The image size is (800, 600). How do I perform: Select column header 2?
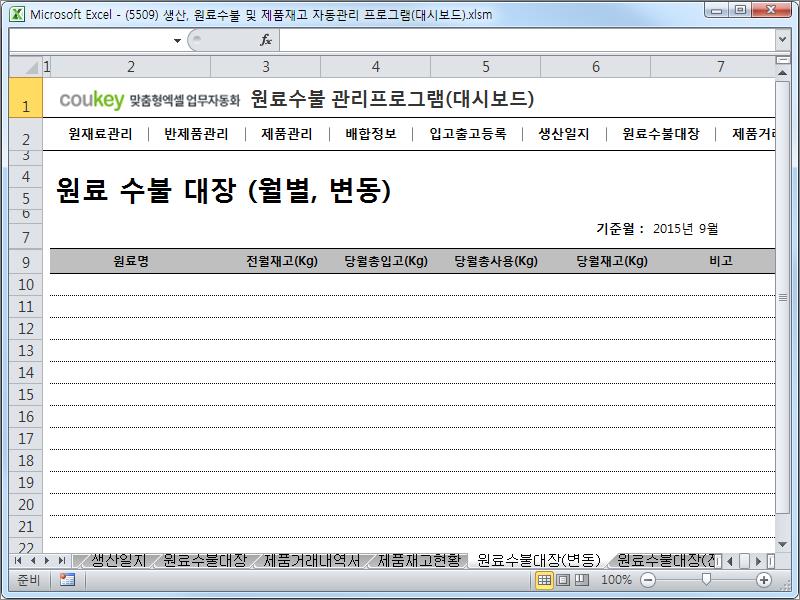(x=131, y=66)
